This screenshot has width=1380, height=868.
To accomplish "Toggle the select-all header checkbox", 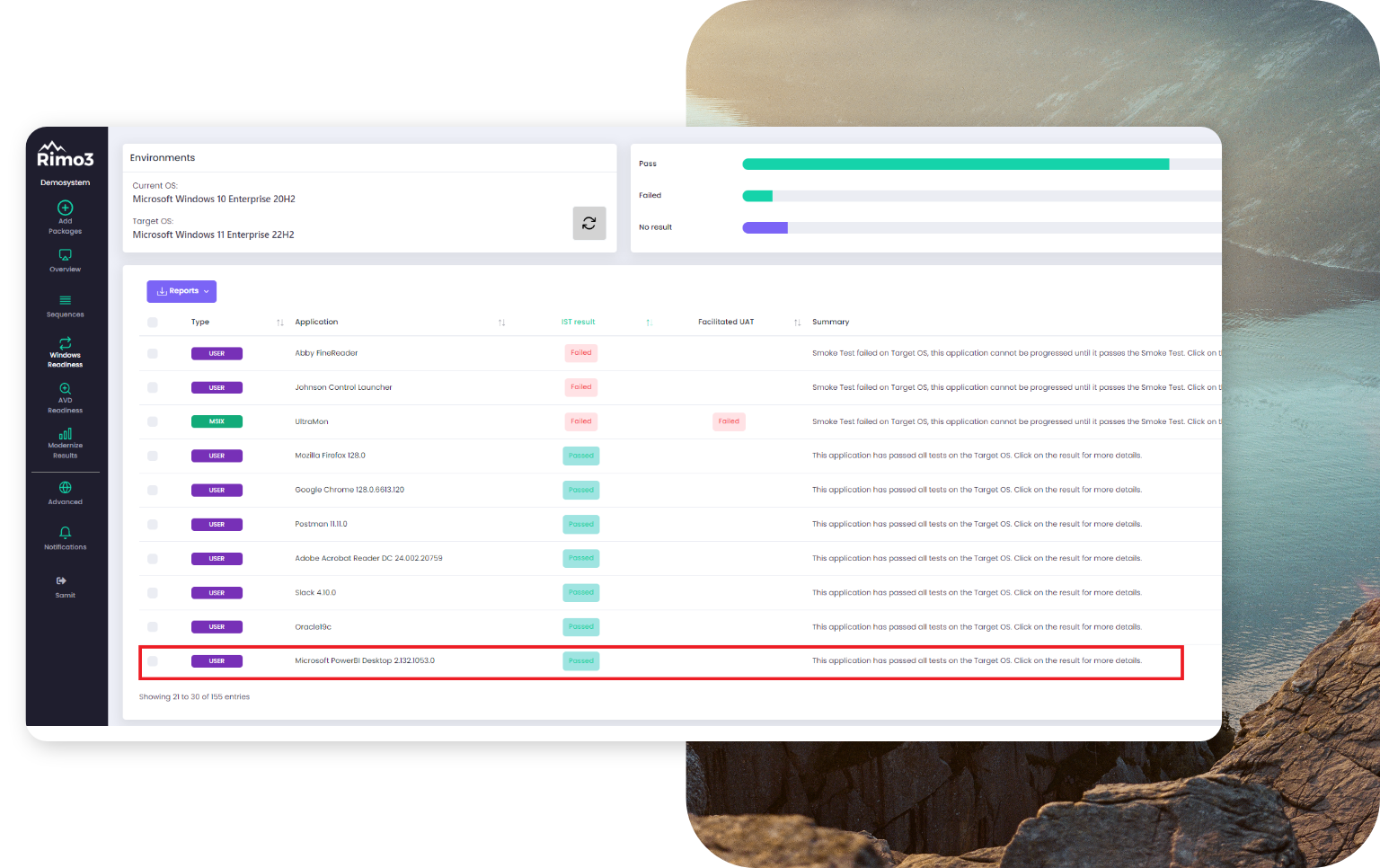I will coord(153,323).
